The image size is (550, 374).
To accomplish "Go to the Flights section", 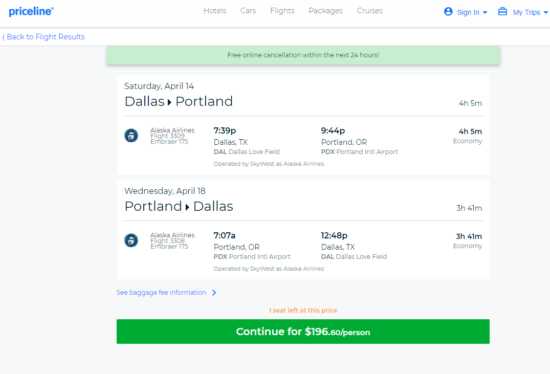I will tap(282, 11).
